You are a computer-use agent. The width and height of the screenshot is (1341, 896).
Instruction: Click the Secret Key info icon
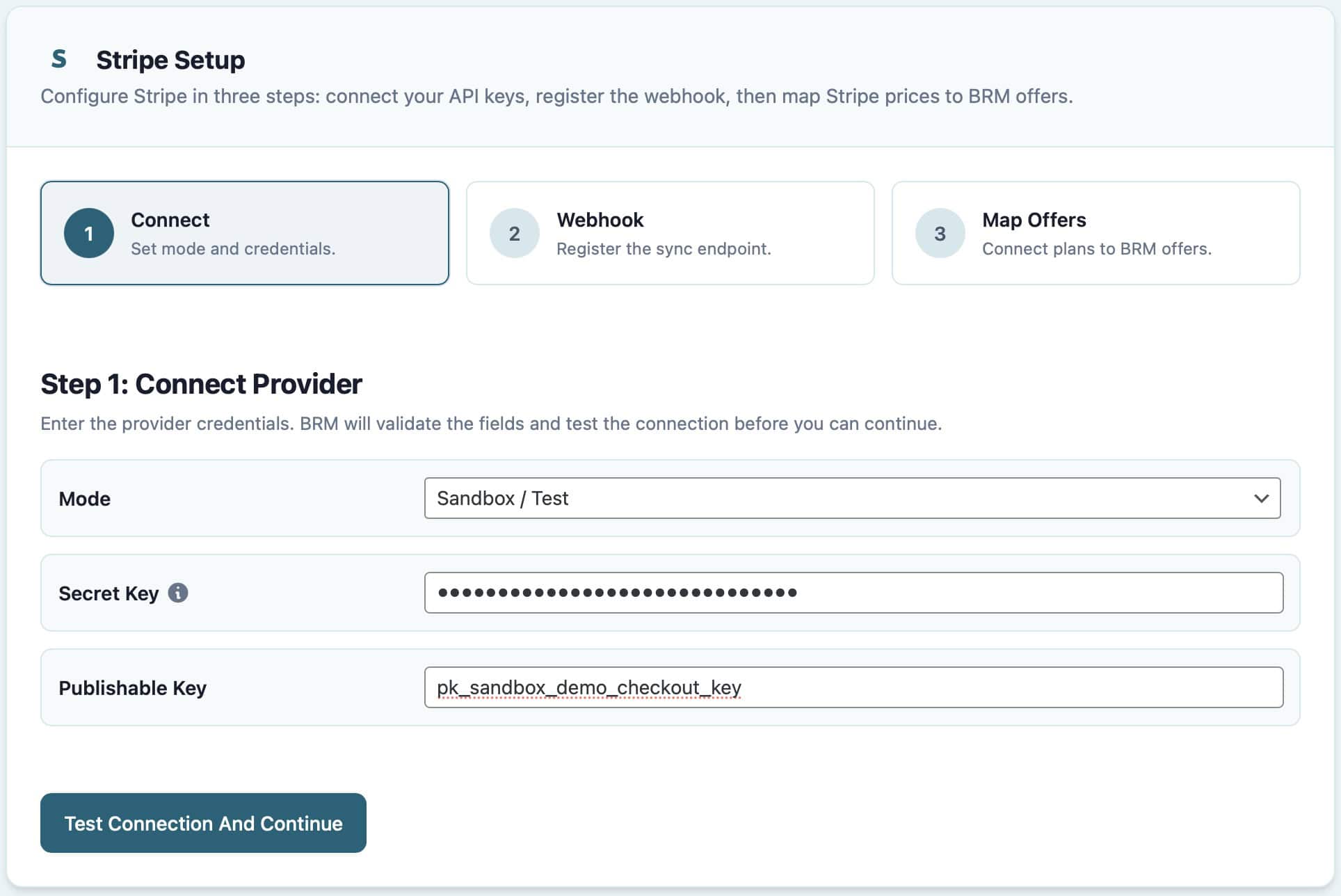pyautogui.click(x=178, y=593)
